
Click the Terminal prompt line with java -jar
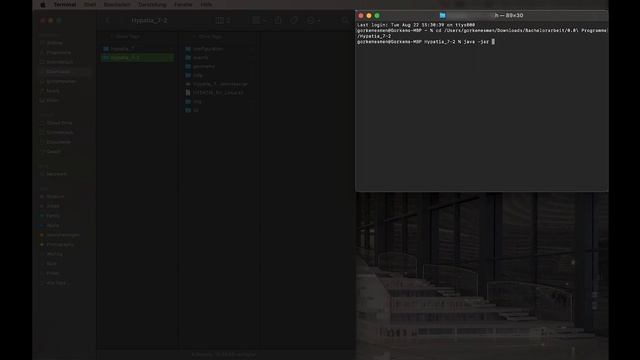pos(426,42)
